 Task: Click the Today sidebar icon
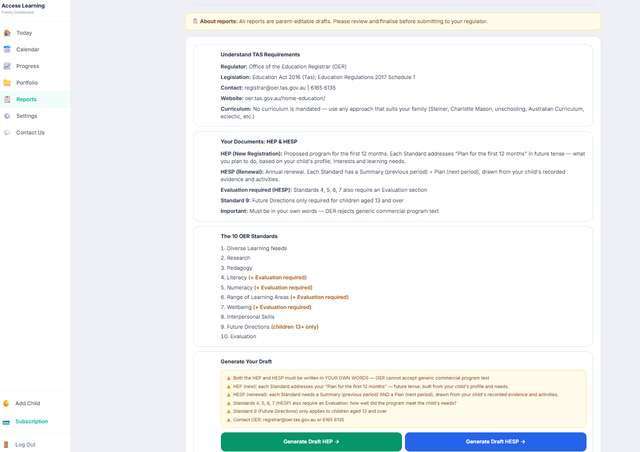(x=7, y=33)
